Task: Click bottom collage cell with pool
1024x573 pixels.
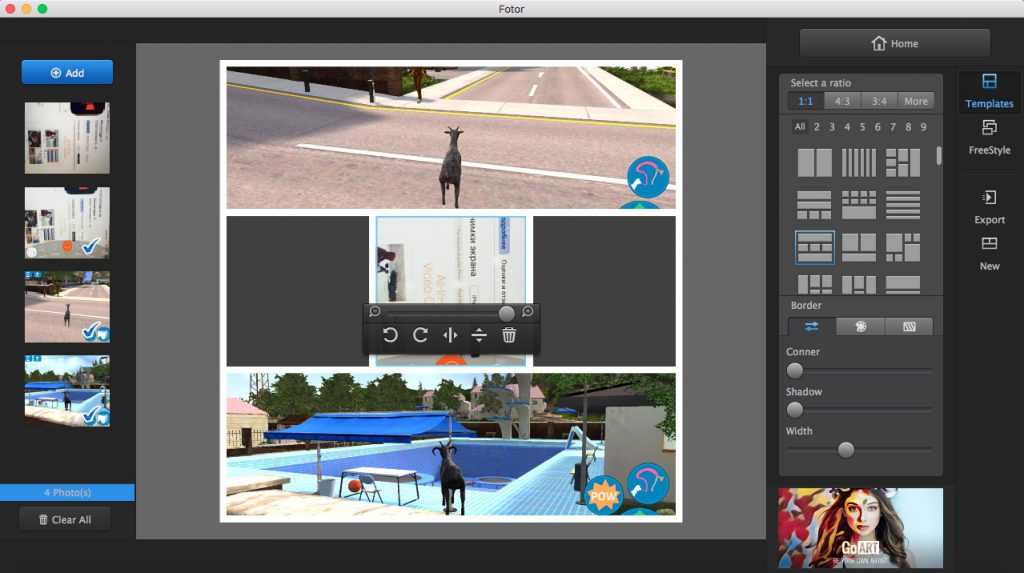Action: [x=451, y=444]
